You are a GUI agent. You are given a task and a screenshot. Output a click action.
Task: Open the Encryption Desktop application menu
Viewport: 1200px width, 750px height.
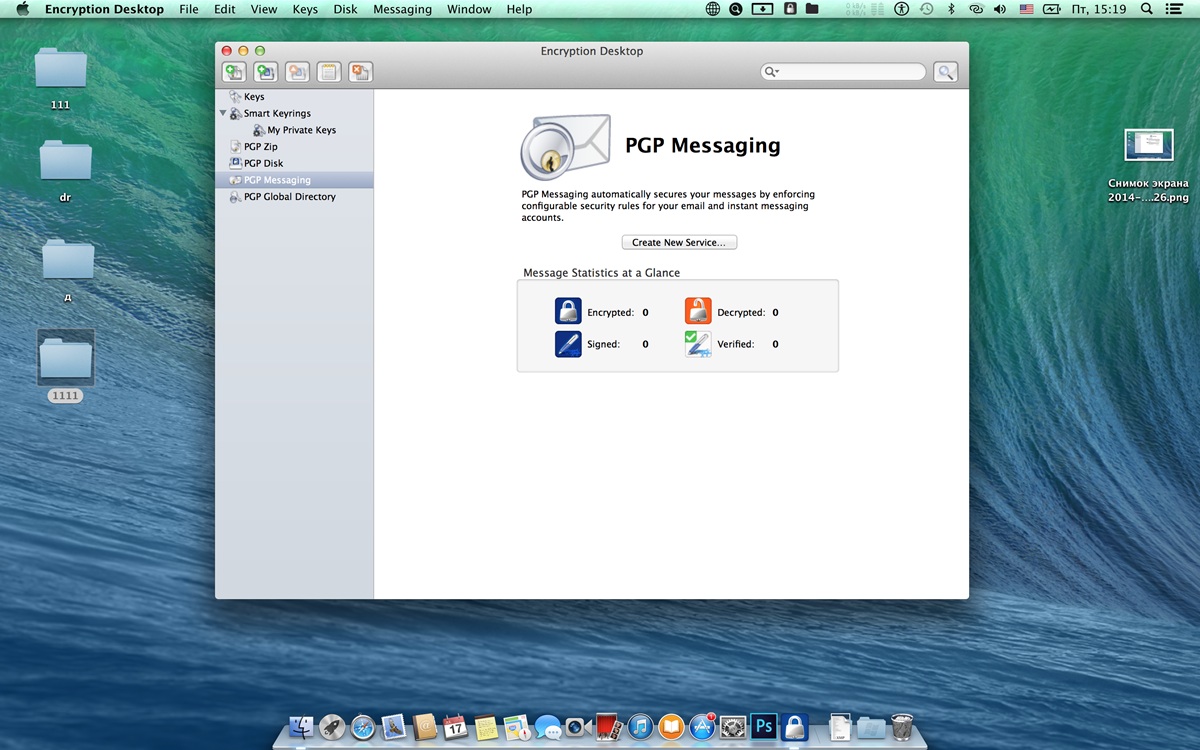104,9
